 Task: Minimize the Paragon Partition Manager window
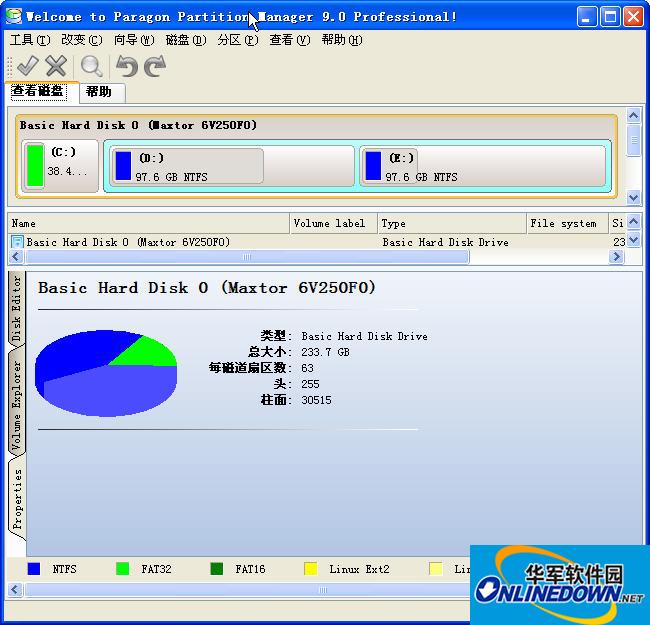click(x=587, y=17)
